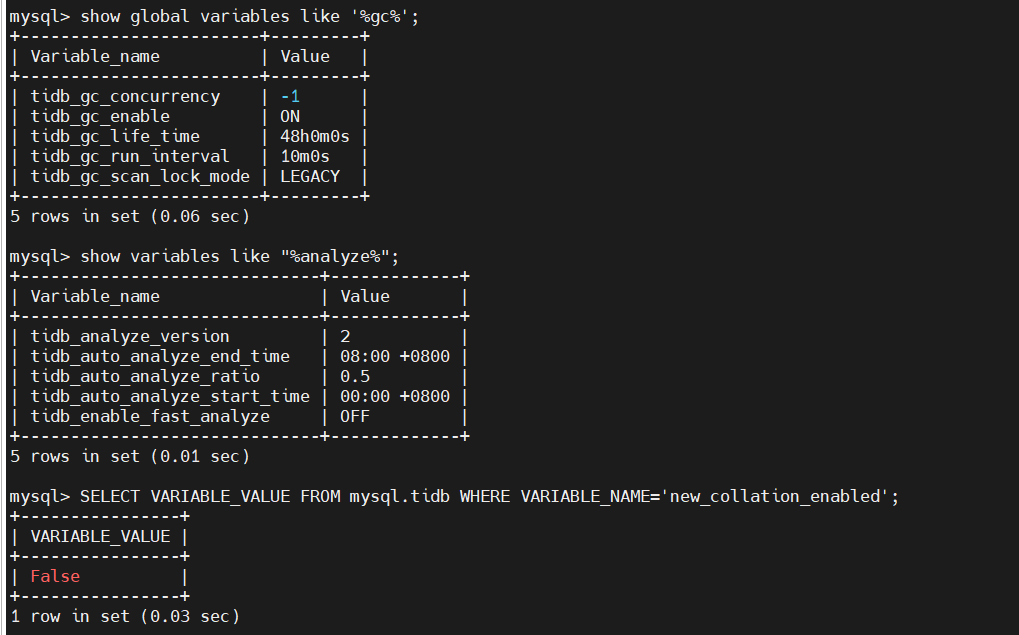Click the OFF value for fast analyze
This screenshot has width=1019, height=635.
click(x=355, y=417)
